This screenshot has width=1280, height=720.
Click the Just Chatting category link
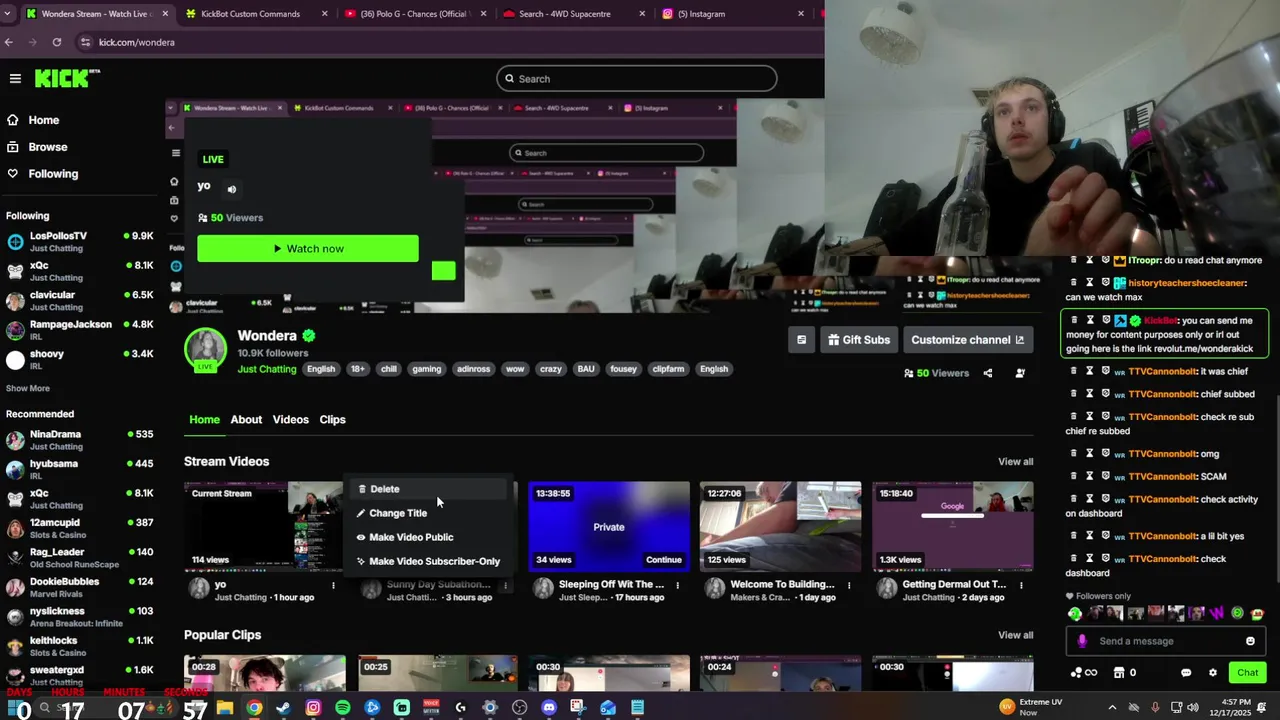(266, 369)
